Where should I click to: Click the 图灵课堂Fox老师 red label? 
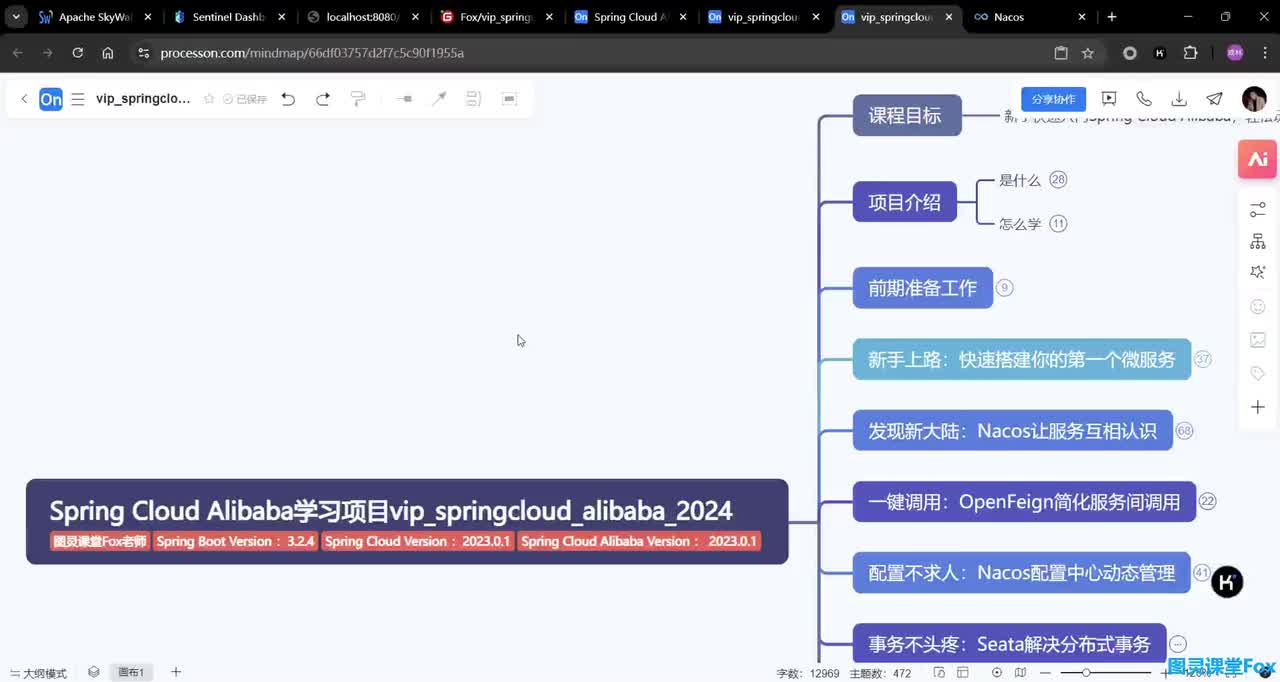[x=100, y=541]
